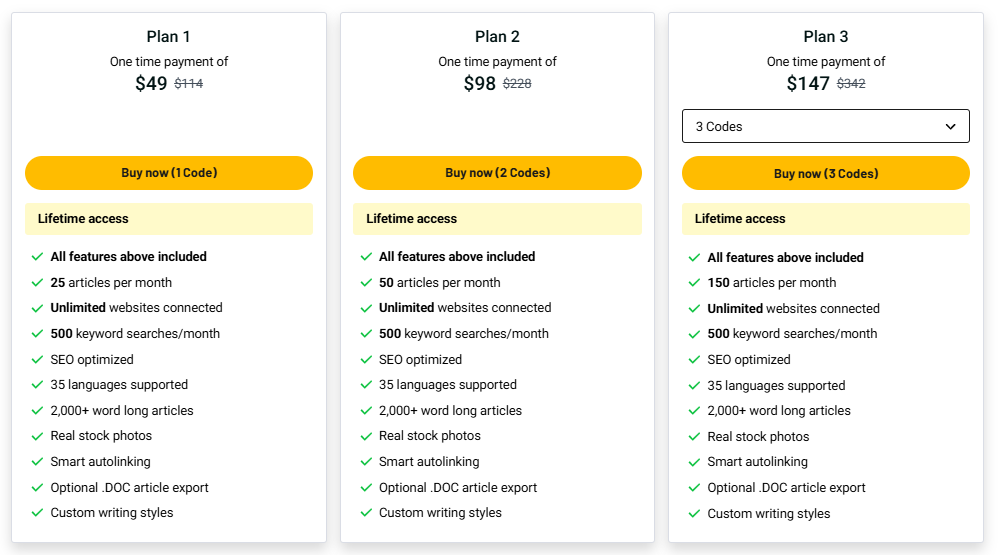Click checkmark next to Plan 2 Smart autolinking

(x=366, y=462)
